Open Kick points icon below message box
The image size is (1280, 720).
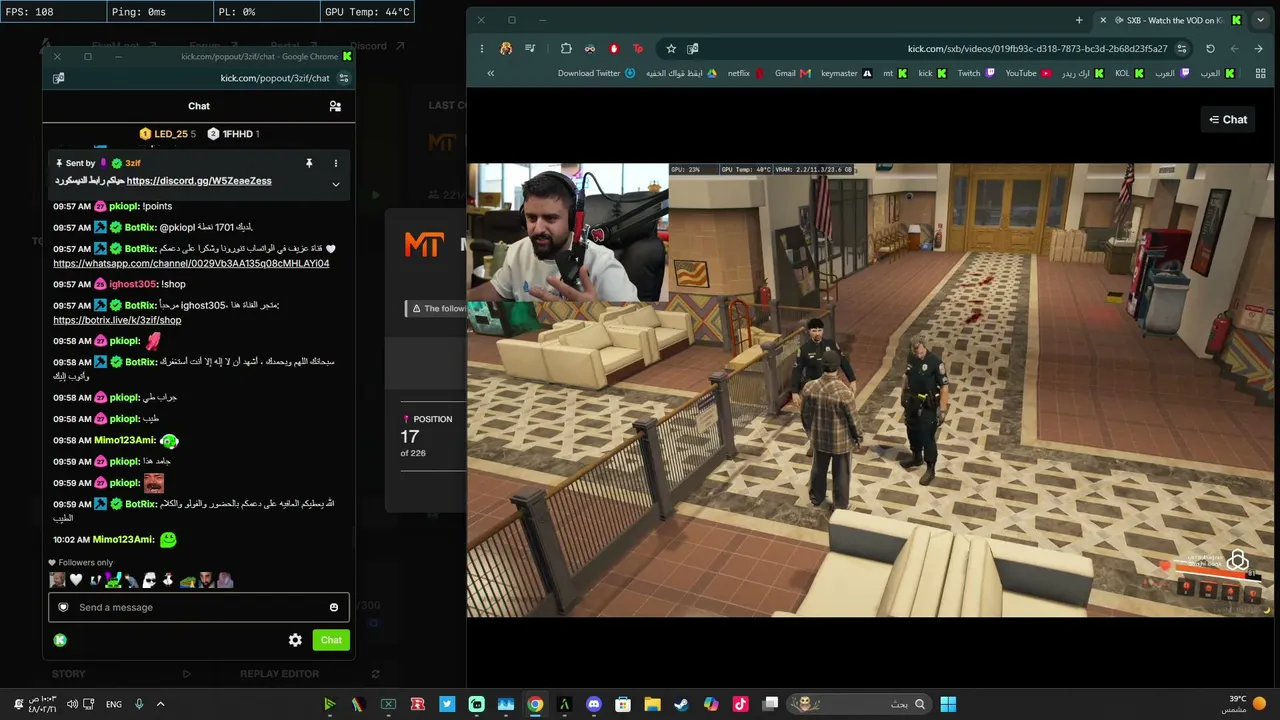60,640
